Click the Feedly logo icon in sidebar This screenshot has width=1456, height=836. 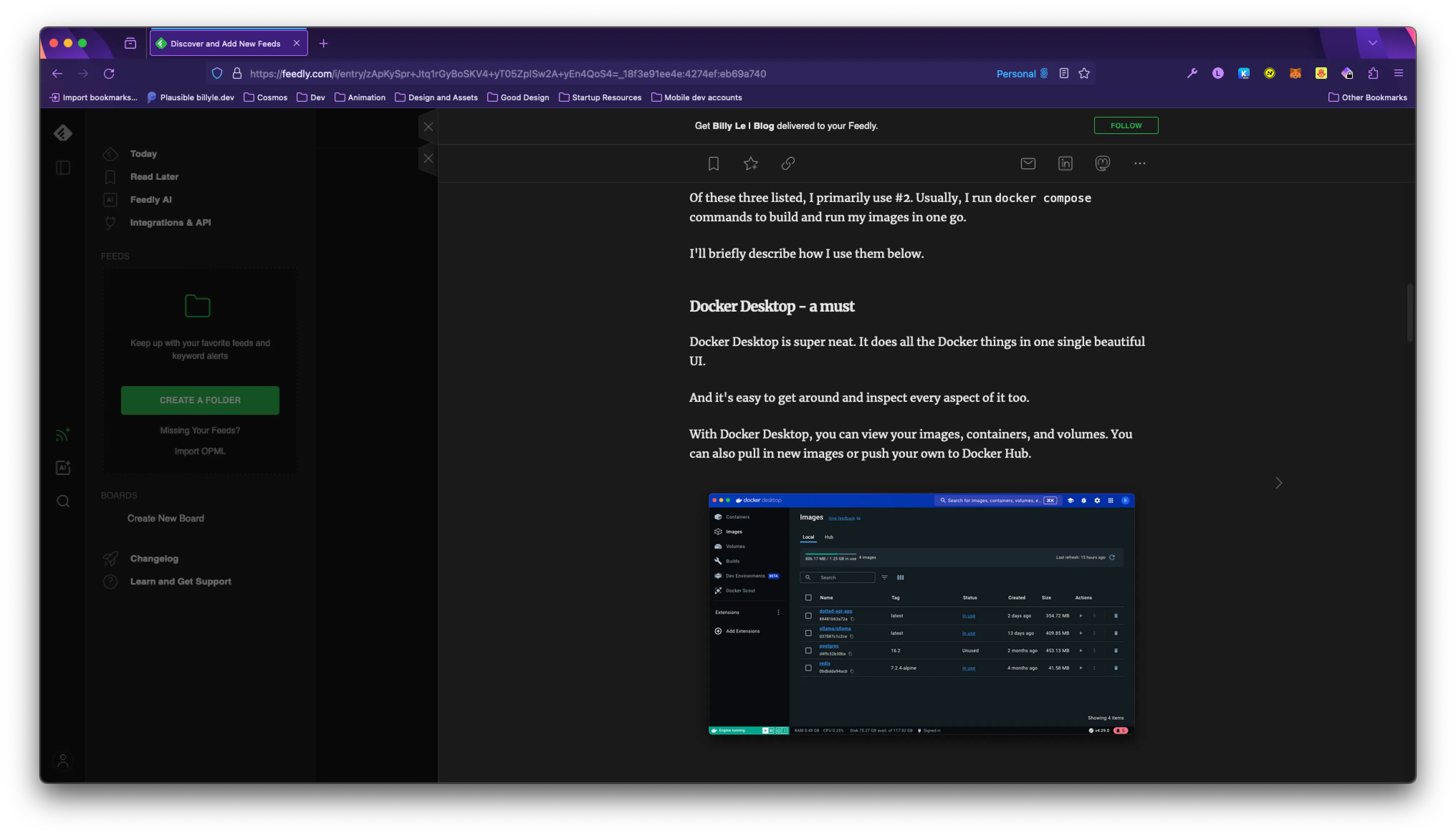click(x=63, y=133)
